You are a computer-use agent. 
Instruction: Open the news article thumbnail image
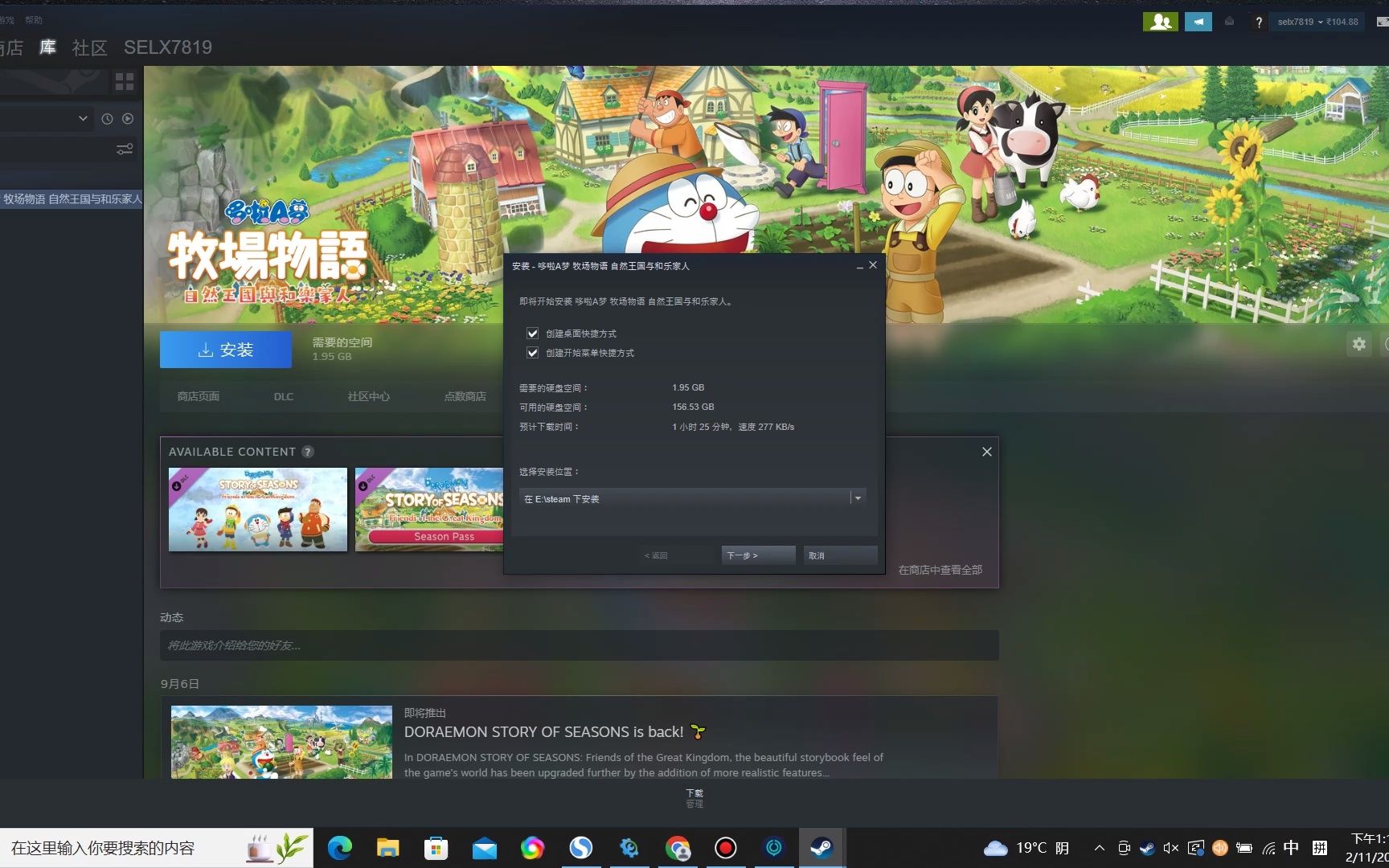pyautogui.click(x=281, y=742)
